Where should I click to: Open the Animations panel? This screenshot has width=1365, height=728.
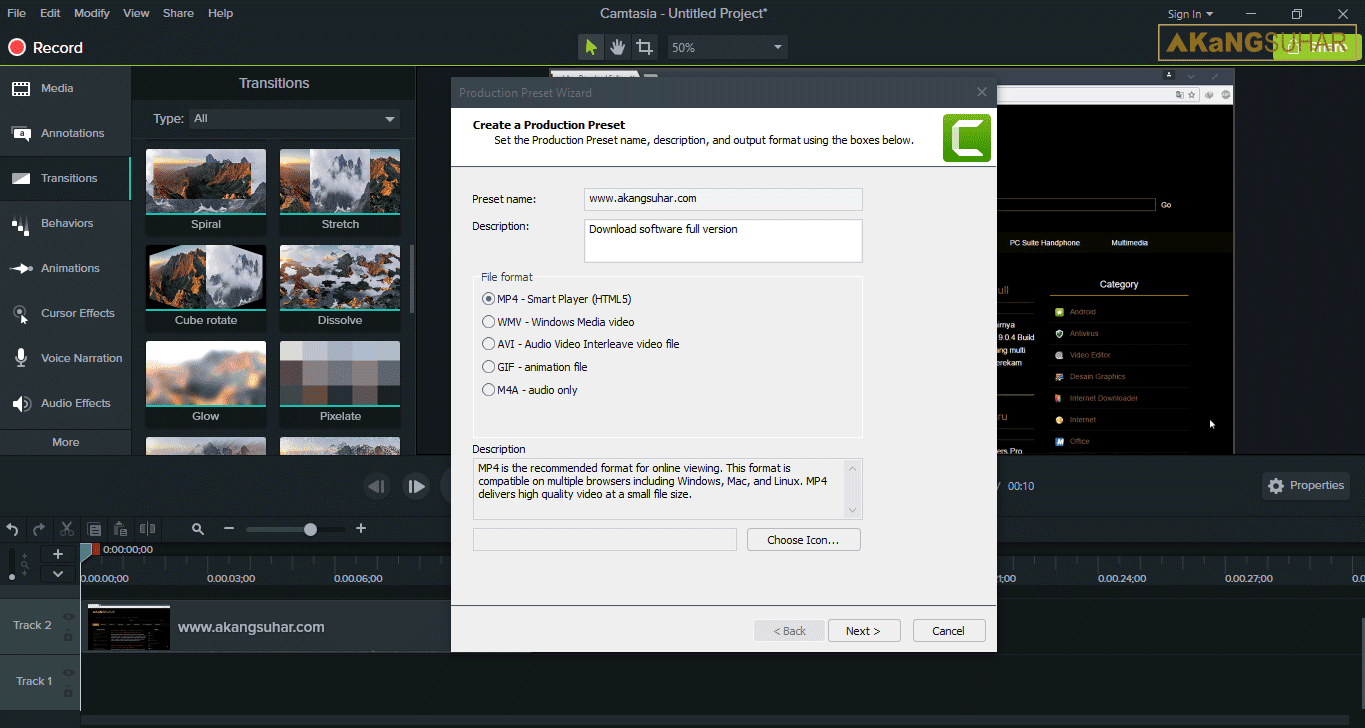click(65, 268)
